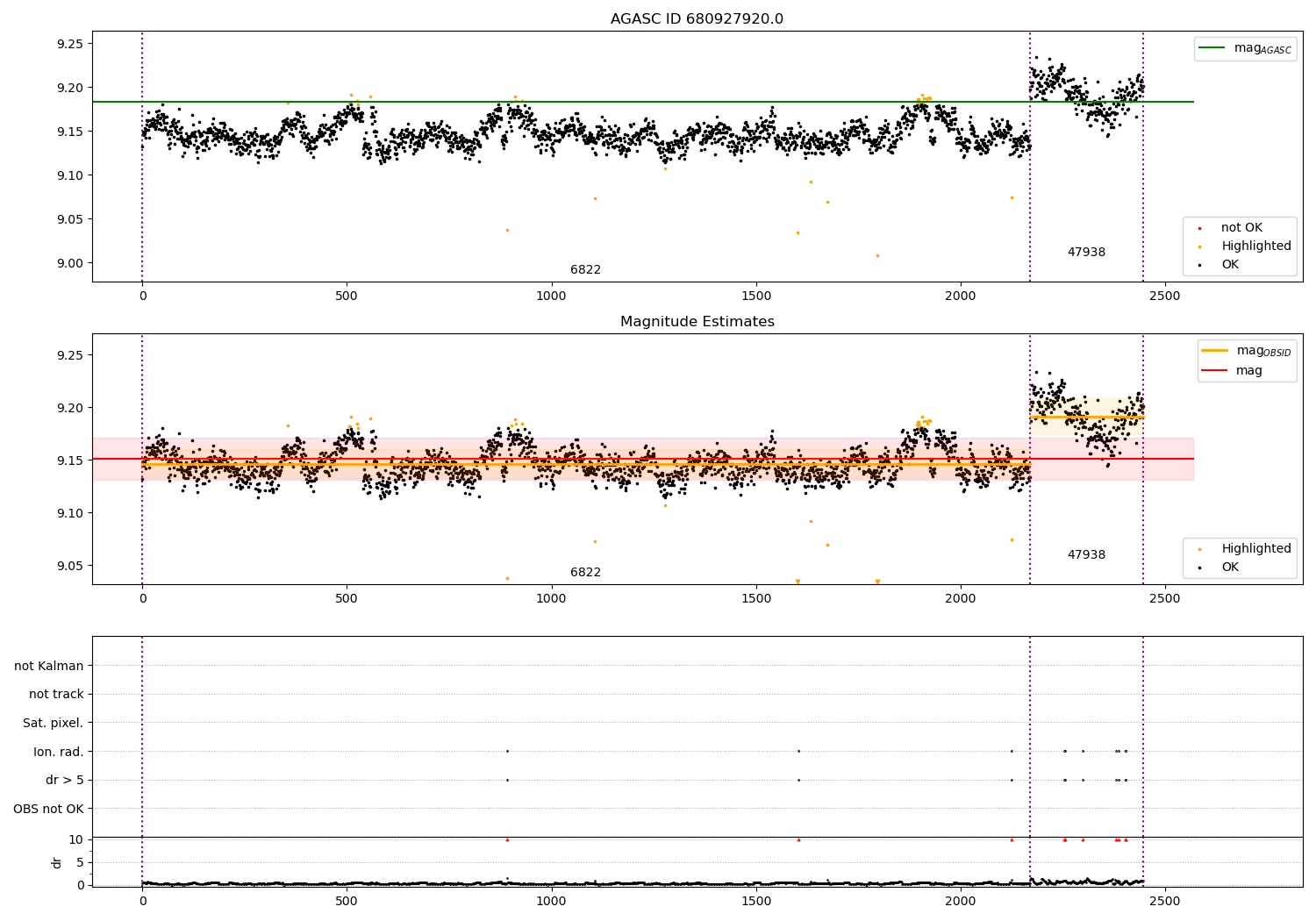Click y-tick '9.05' in Magnitude Estimates plot
This screenshot has width=1316, height=921.
point(69,566)
